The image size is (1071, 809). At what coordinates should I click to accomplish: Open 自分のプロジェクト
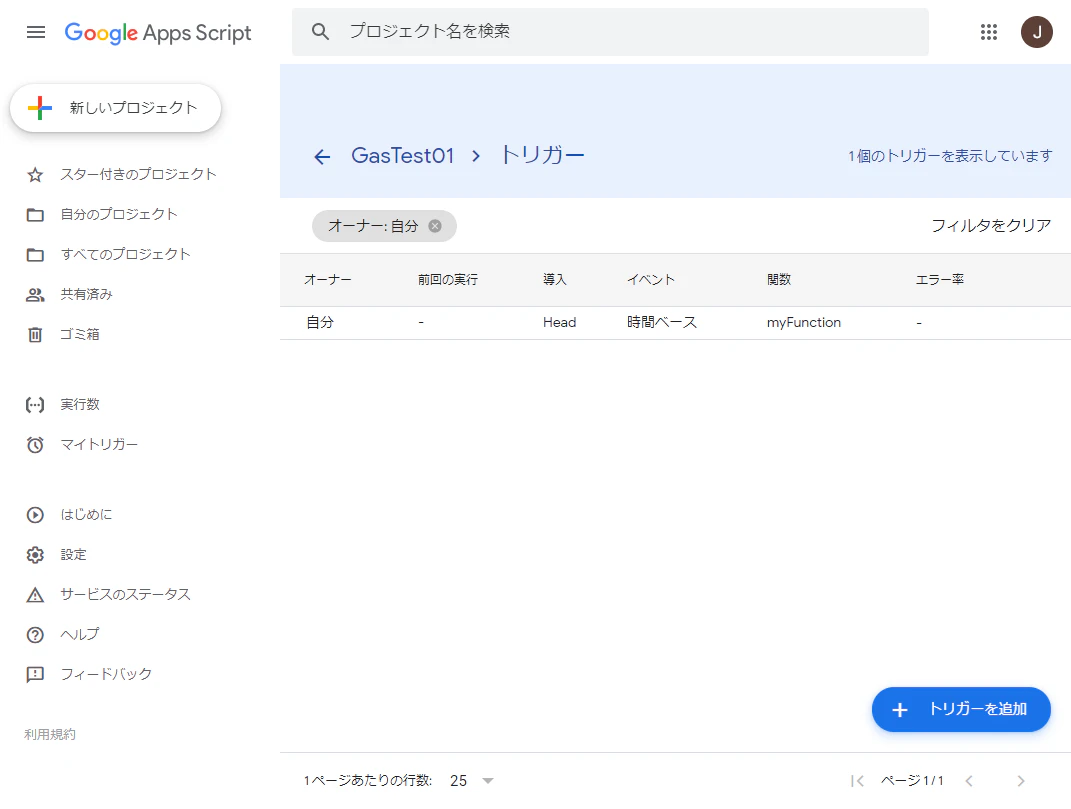click(119, 215)
